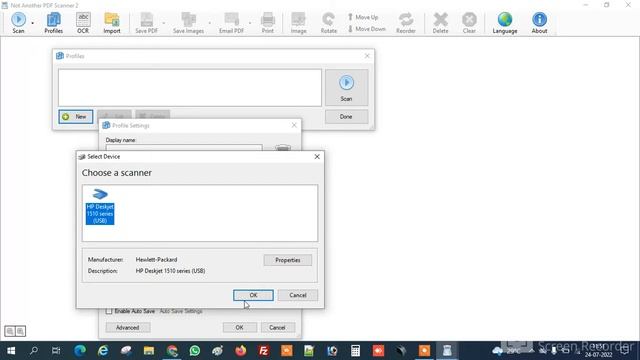Open WhatsApp from the taskbar

pyautogui.click(x=195, y=351)
